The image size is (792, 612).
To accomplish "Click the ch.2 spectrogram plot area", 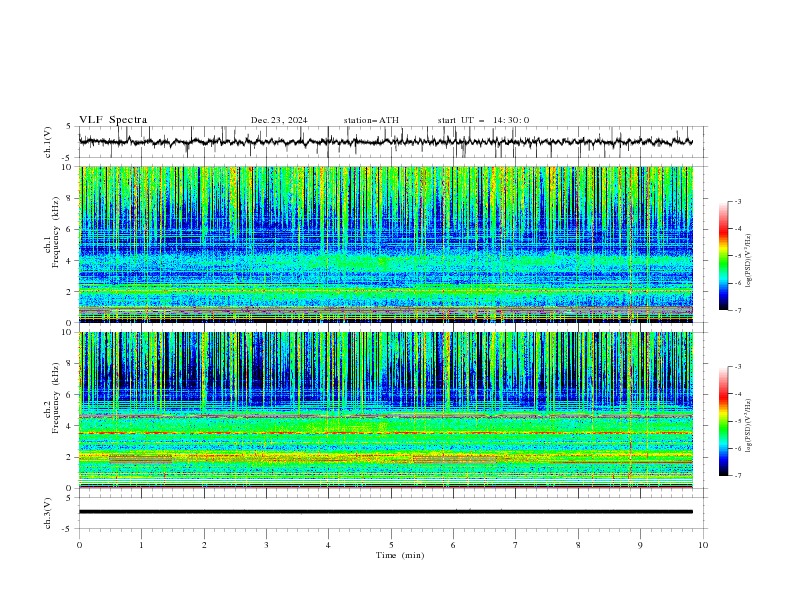I will (x=385, y=410).
